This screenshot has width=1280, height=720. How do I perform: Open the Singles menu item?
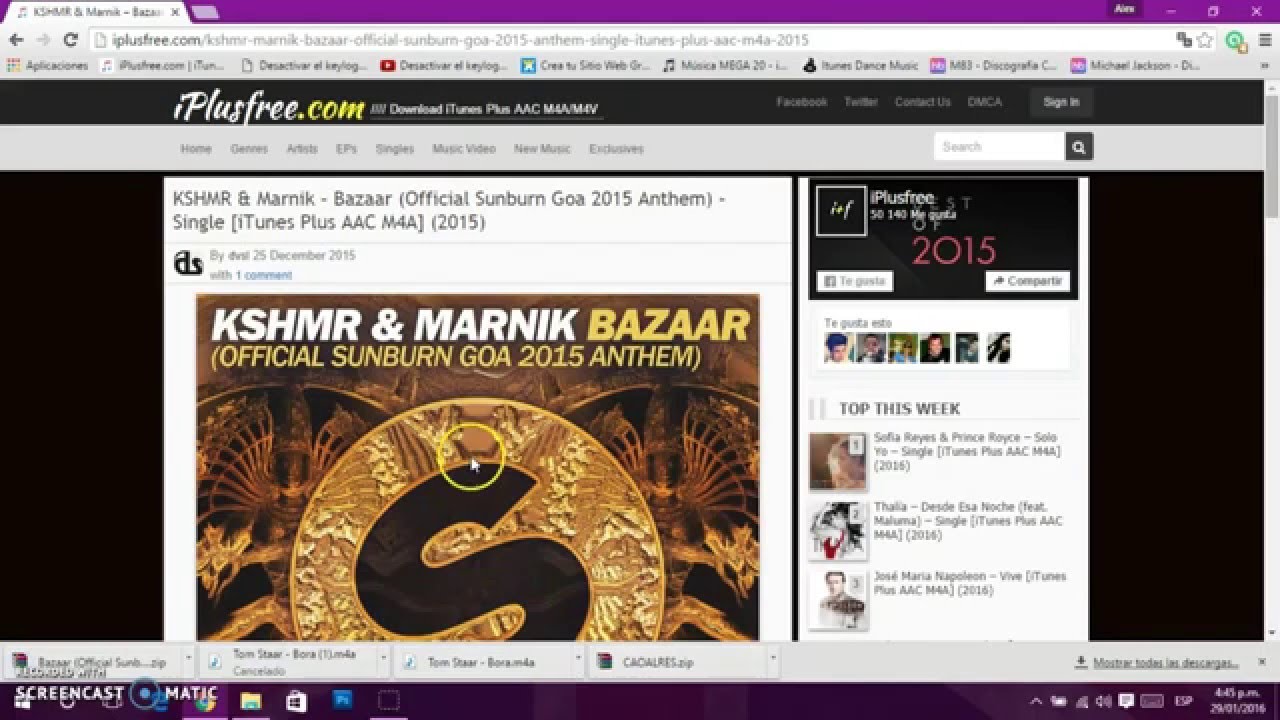(395, 148)
